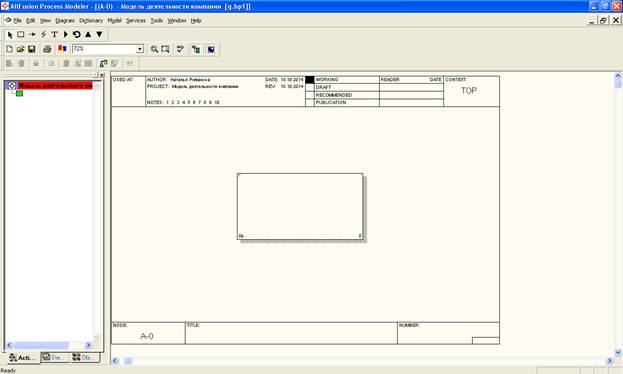Viewport: 623px width, 374px height.
Task: Go to parent diagram with up triangle
Action: tap(88, 35)
